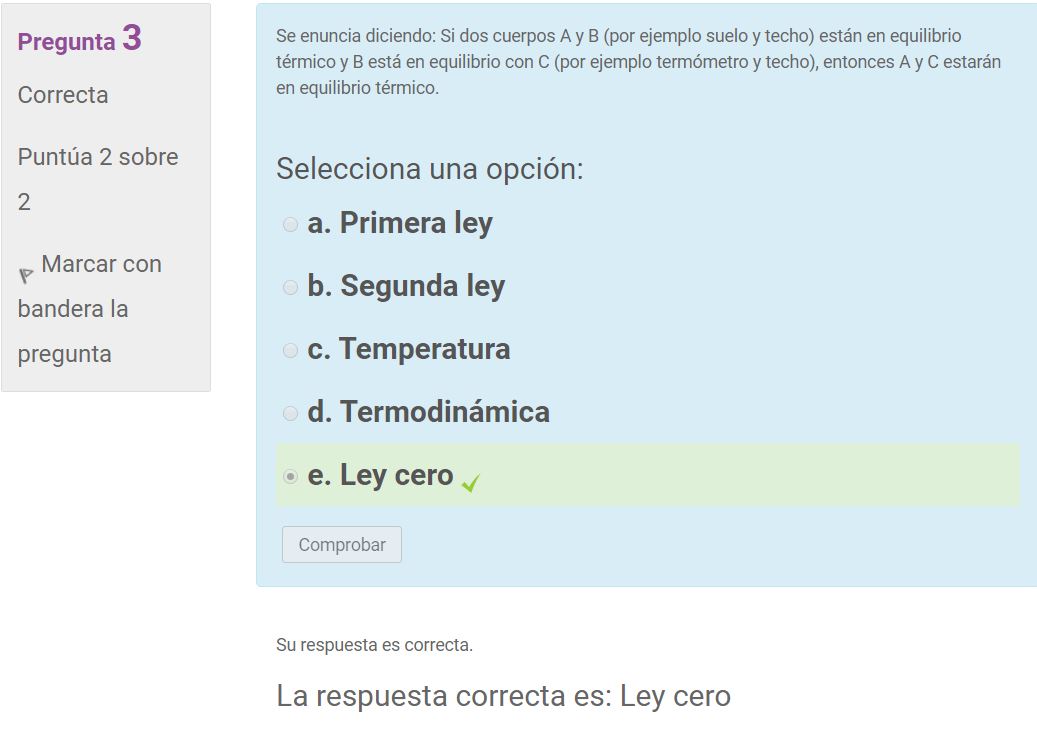Click the green checkmark next to Ley cero
1037x734 pixels.
coord(471,483)
